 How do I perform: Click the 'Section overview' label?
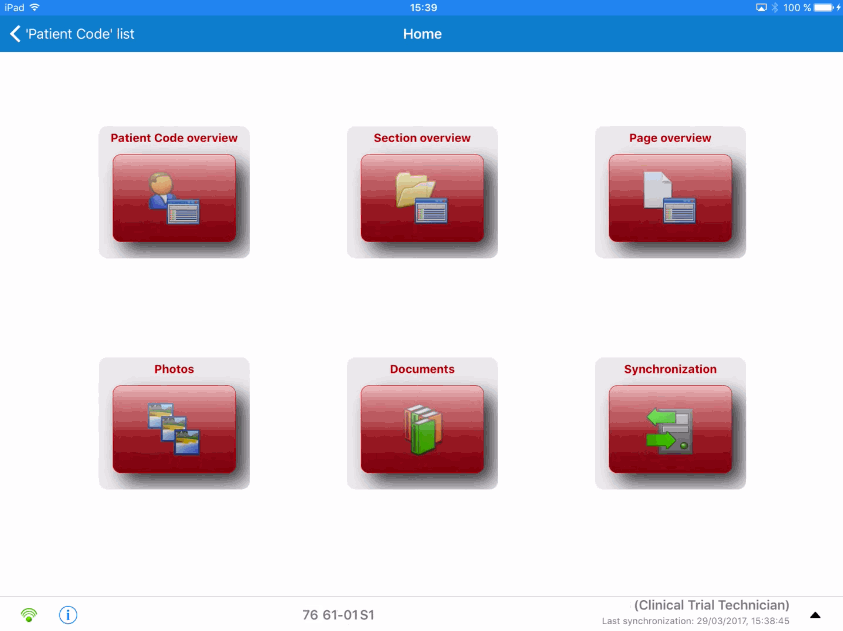tap(422, 138)
